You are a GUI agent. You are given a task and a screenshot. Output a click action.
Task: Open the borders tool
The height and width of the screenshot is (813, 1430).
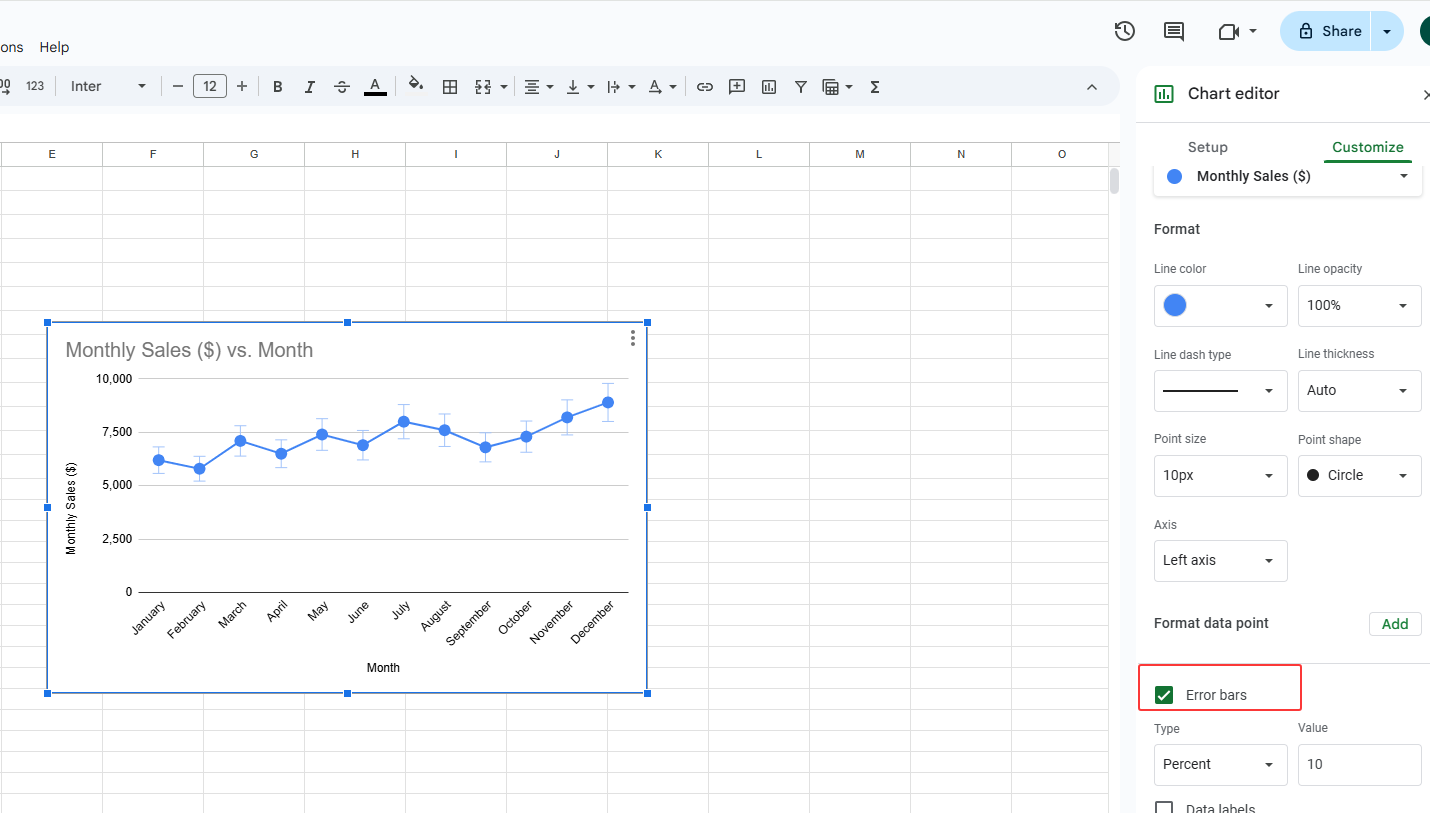pyautogui.click(x=450, y=87)
